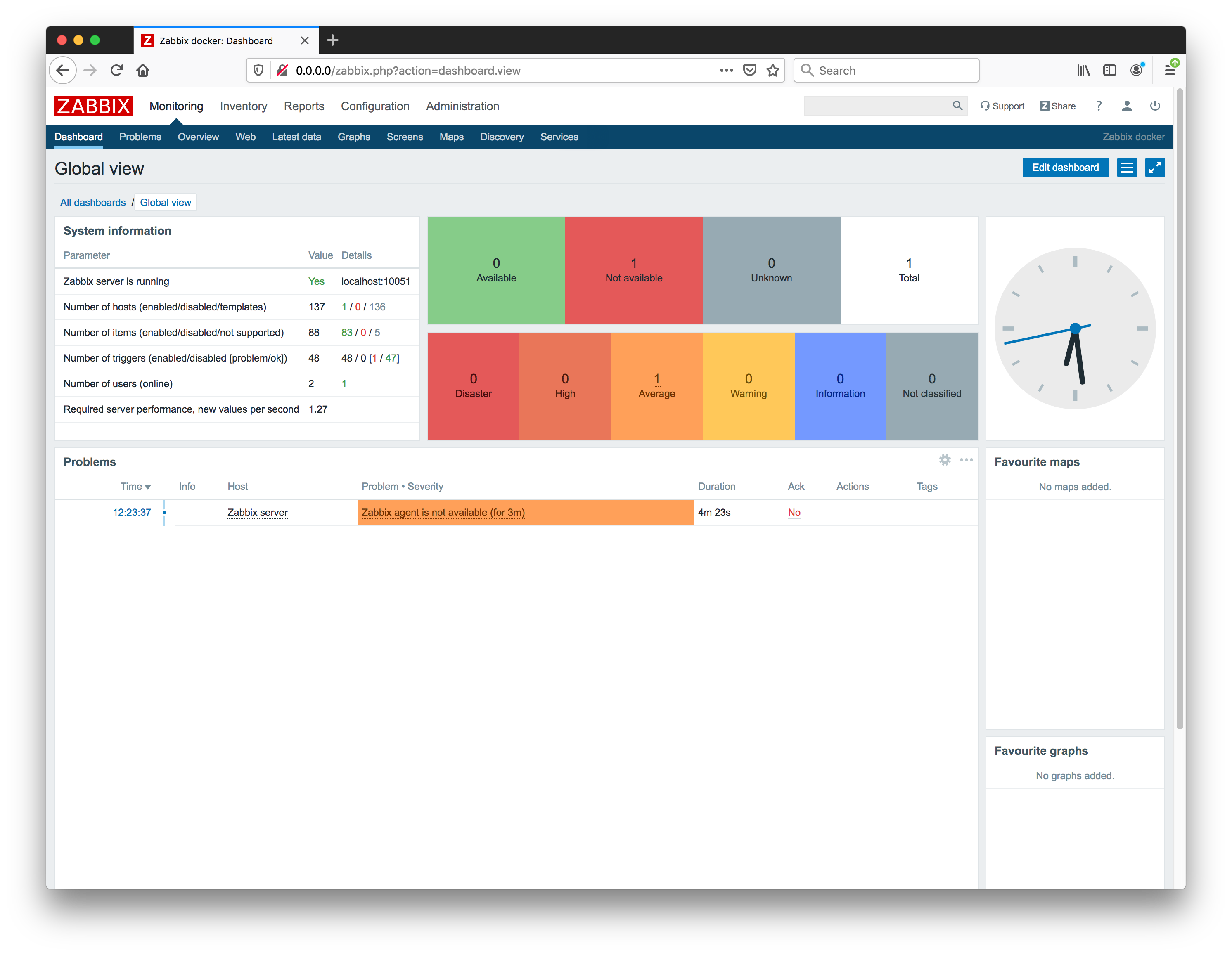Select the Dashboard submenu tab
The image size is (1232, 955).
(78, 137)
